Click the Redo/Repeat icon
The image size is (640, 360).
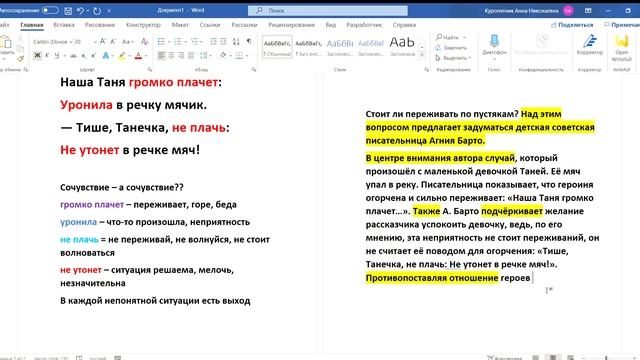(x=97, y=11)
